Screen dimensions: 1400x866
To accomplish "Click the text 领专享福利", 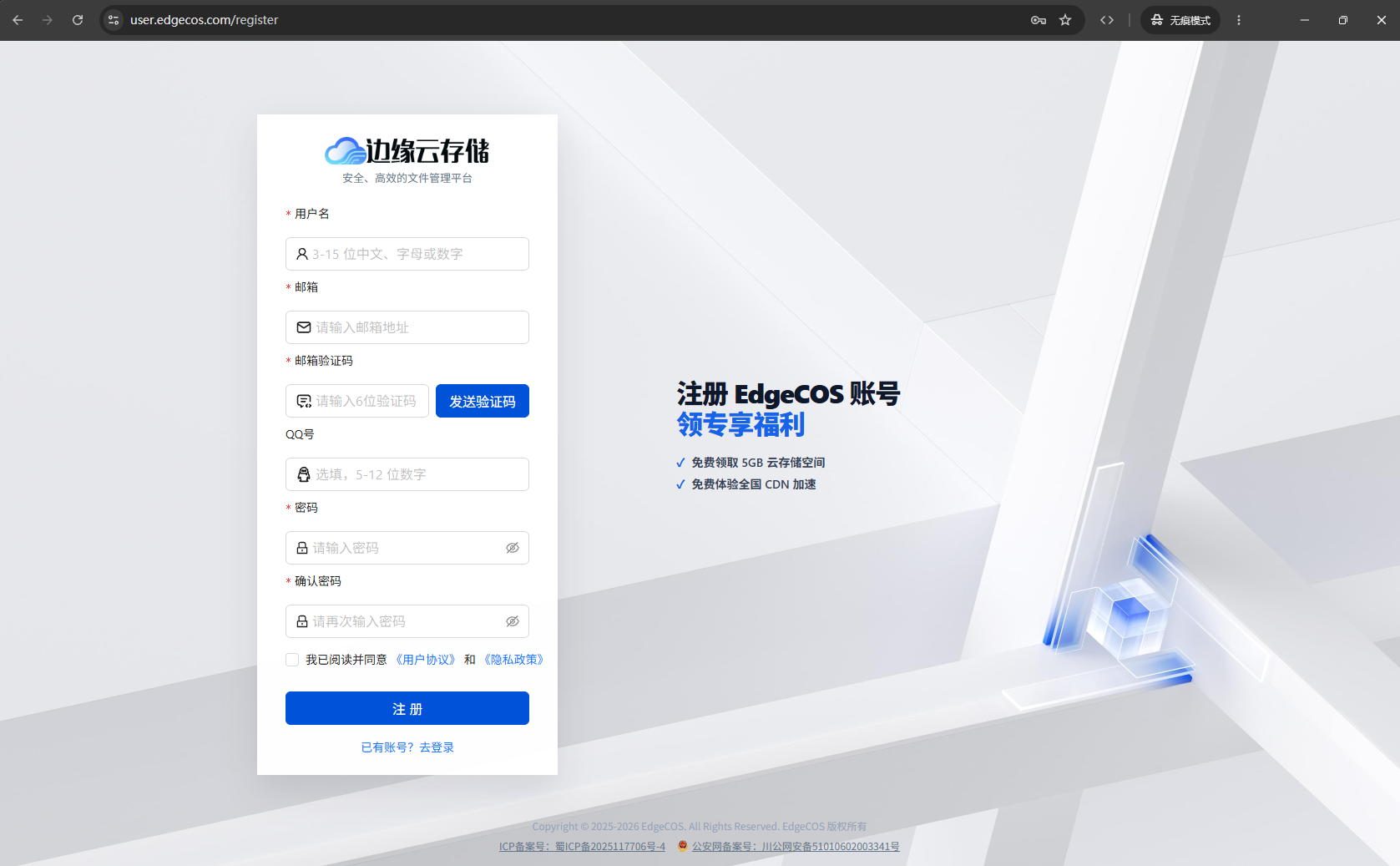I will (x=740, y=424).
